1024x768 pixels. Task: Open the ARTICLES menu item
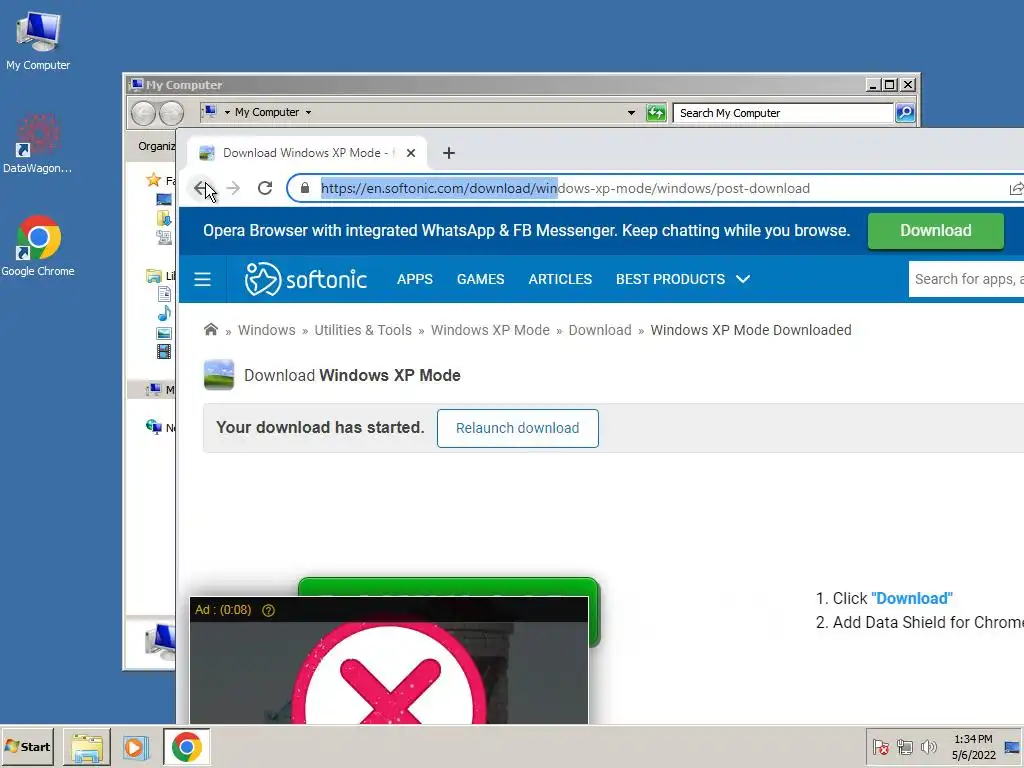point(560,280)
